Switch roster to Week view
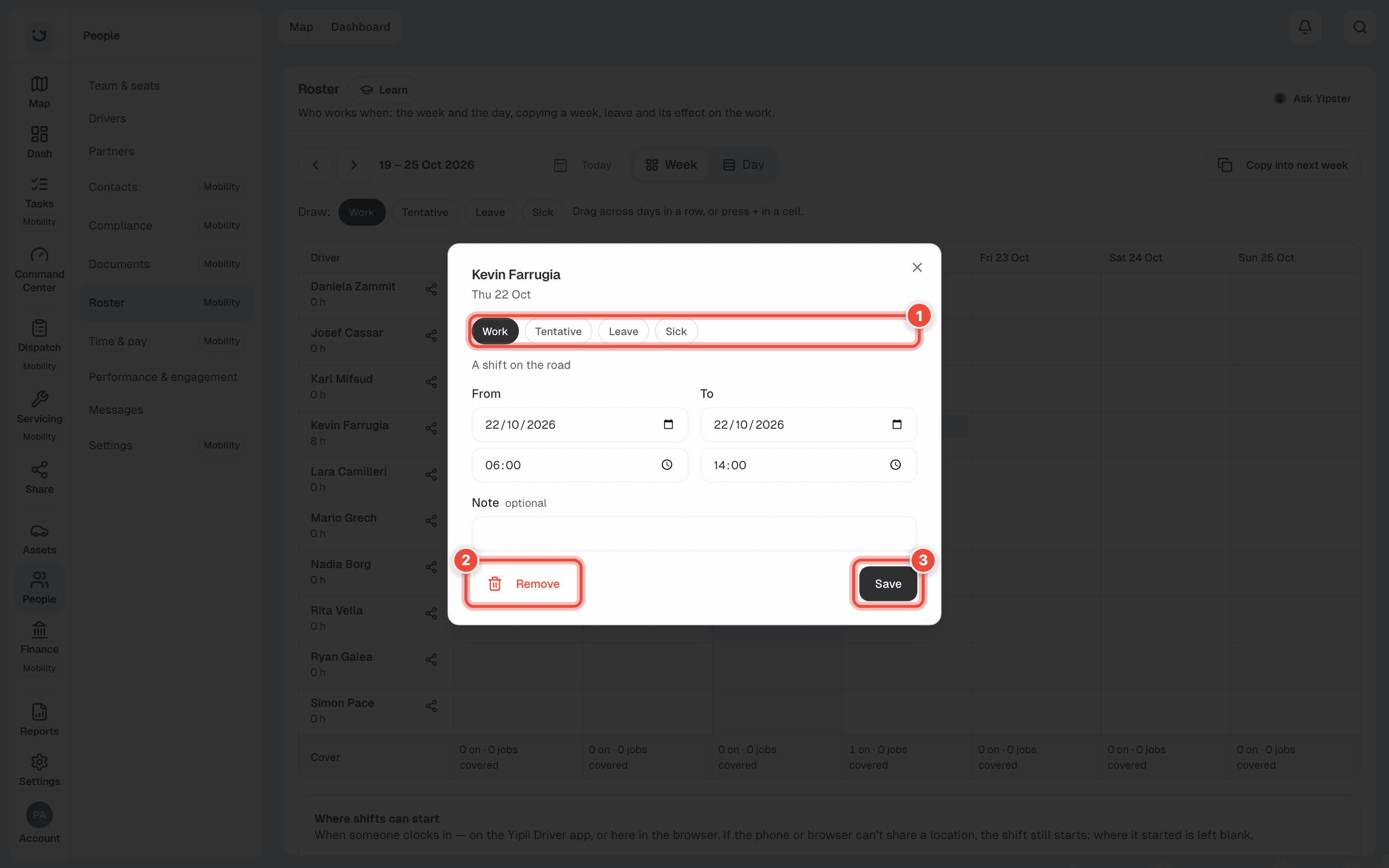The width and height of the screenshot is (1389, 868). tap(671, 165)
